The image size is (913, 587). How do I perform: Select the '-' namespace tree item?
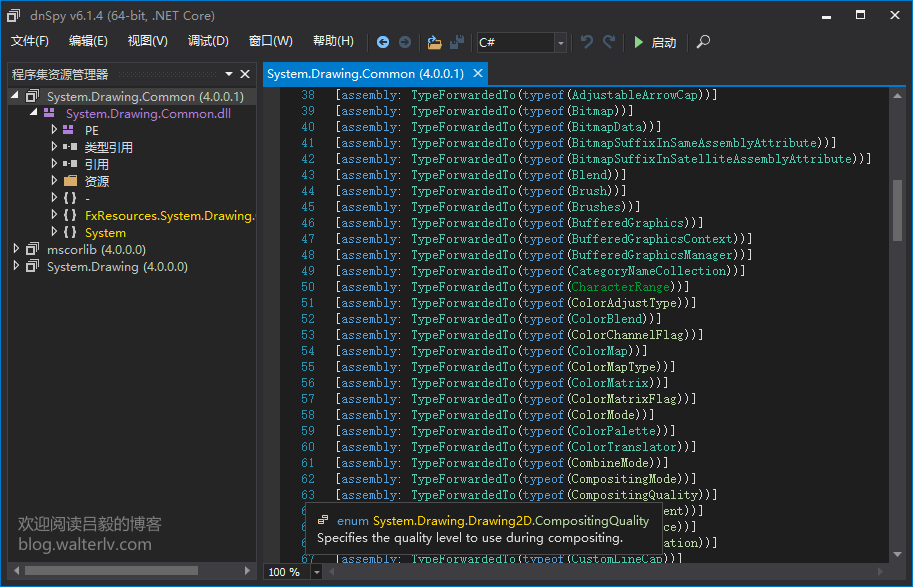tap(87, 199)
